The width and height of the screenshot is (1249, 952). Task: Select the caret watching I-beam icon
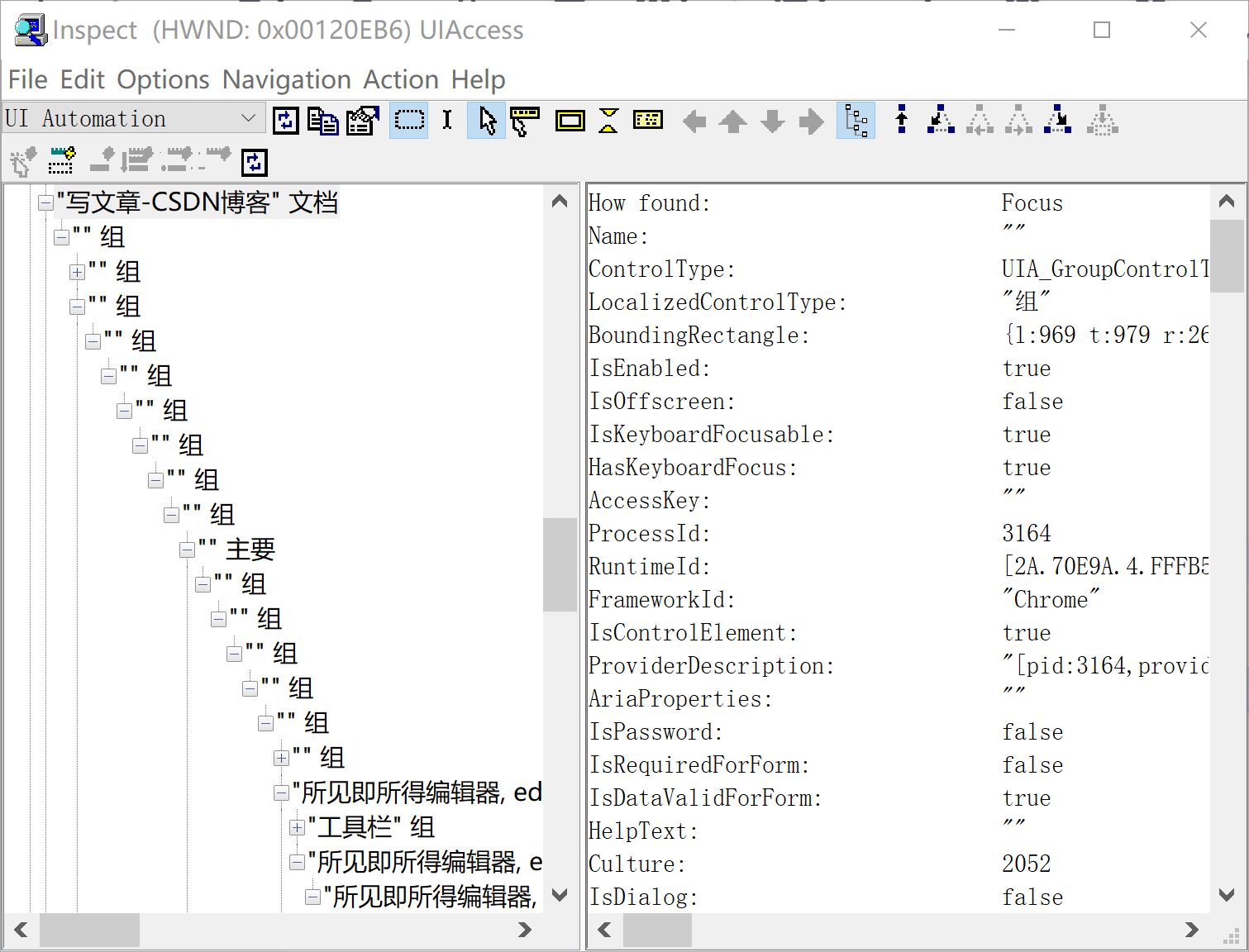(447, 120)
